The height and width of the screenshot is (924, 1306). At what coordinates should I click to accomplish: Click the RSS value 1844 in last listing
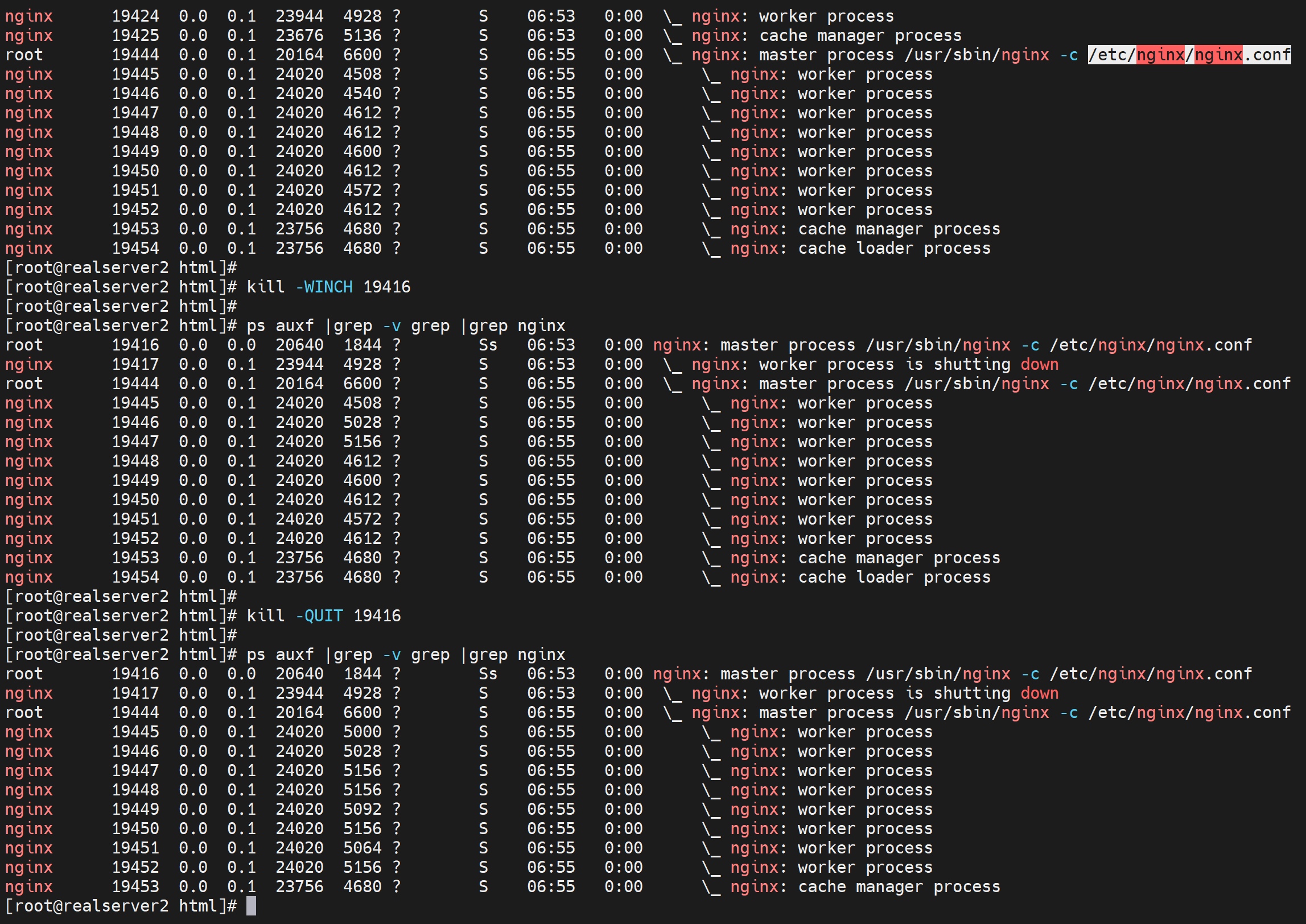click(362, 674)
